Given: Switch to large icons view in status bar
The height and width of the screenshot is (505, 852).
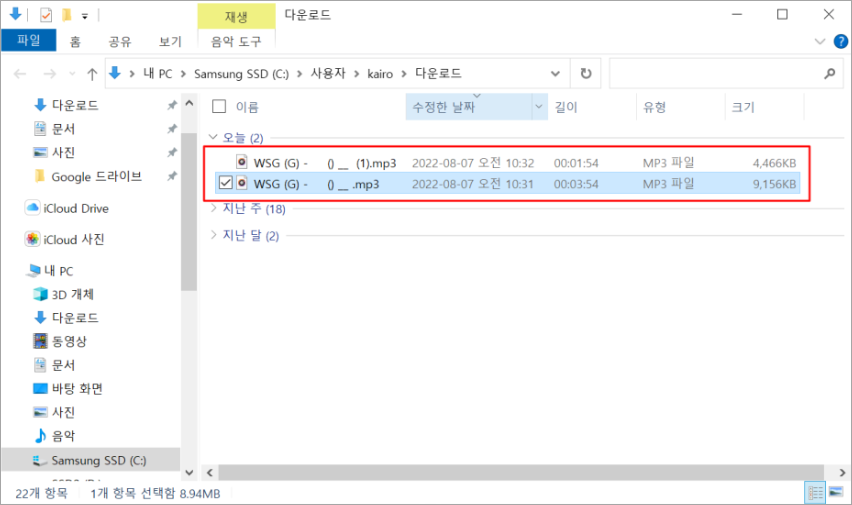Looking at the screenshot, I should tap(836, 492).
